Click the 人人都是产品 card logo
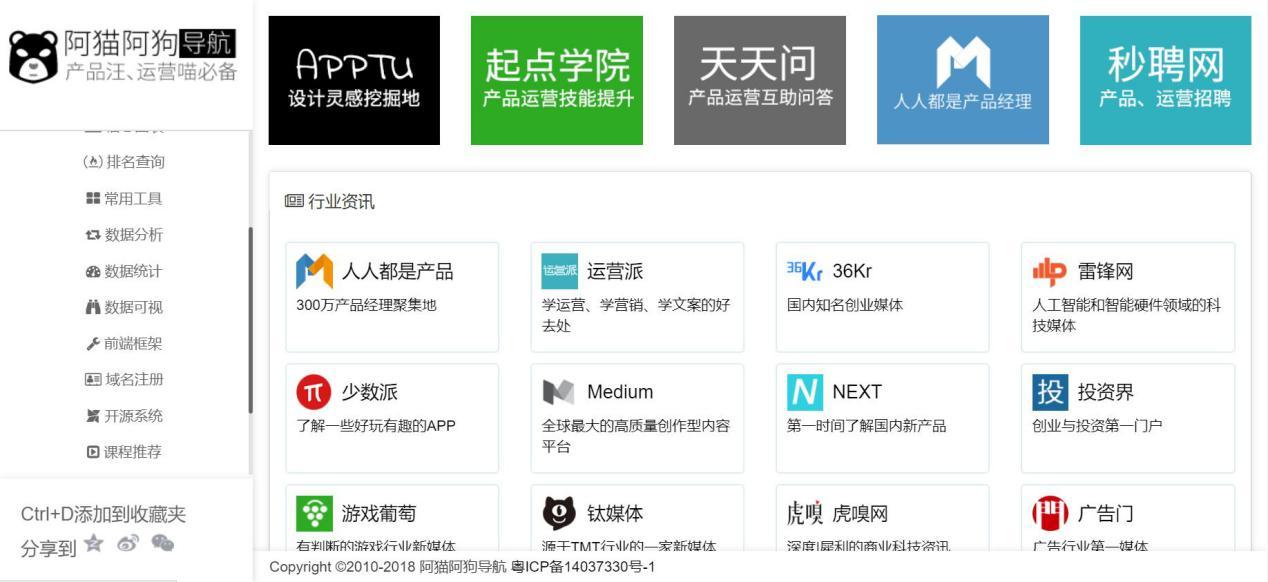Image resolution: width=1268 pixels, height=582 pixels. (x=315, y=271)
